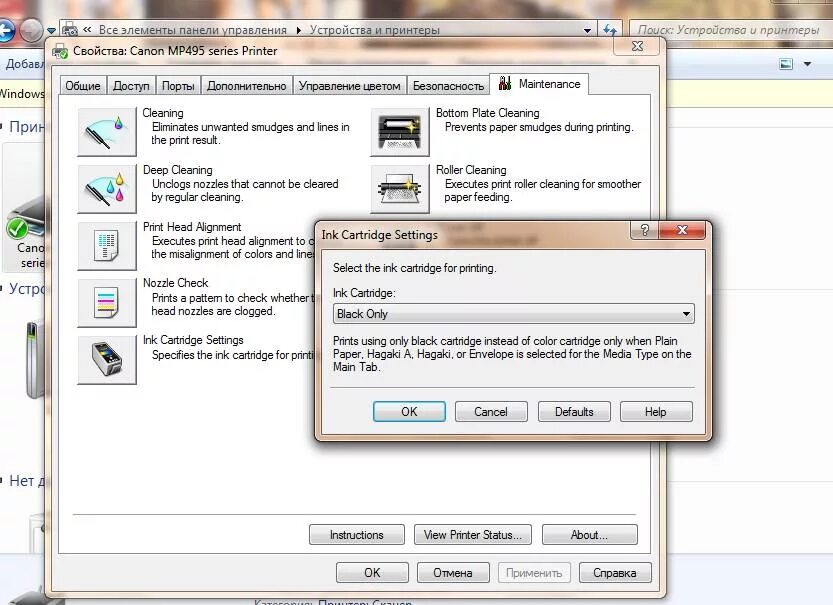The height and width of the screenshot is (605, 833).
Task: Confirm with OK in Ink Cartridge Settings
Action: coord(409,412)
